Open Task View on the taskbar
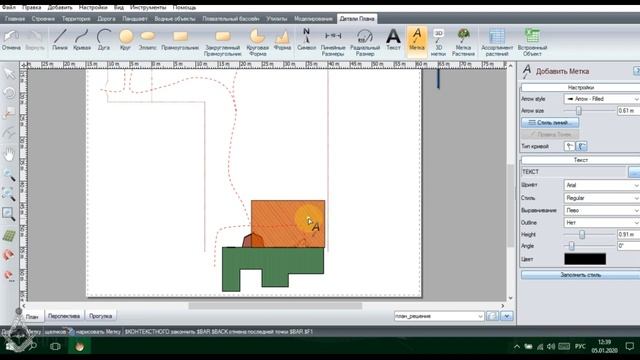The image size is (640, 360). (55, 347)
